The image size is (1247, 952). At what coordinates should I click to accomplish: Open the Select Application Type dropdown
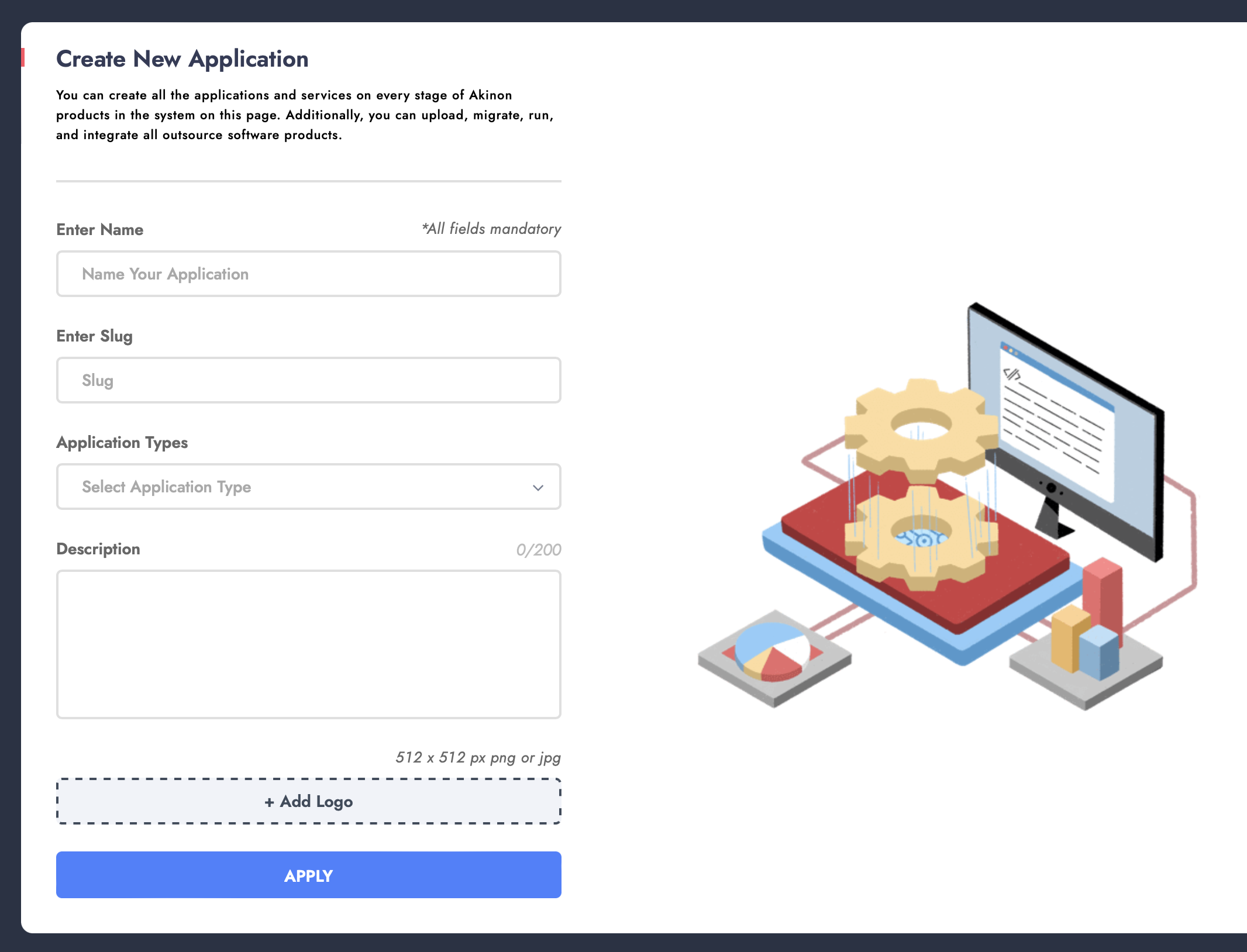309,487
